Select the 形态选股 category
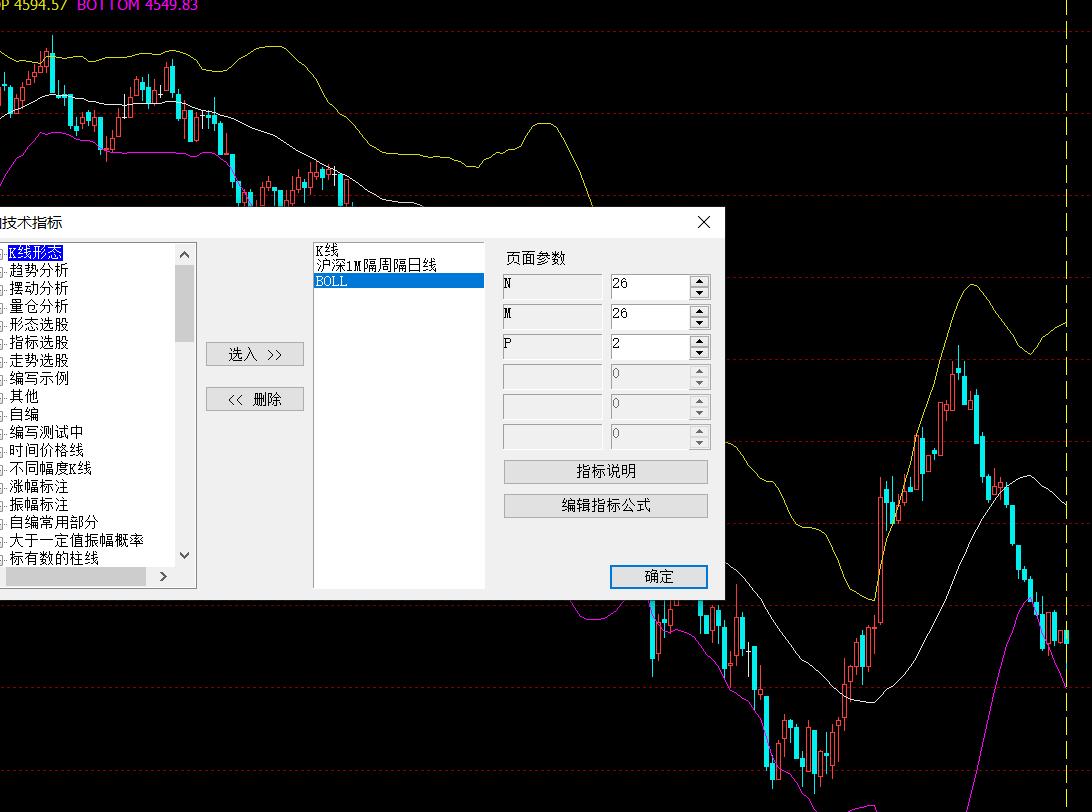Screen dimensions: 1092x812 pyautogui.click(x=39, y=324)
